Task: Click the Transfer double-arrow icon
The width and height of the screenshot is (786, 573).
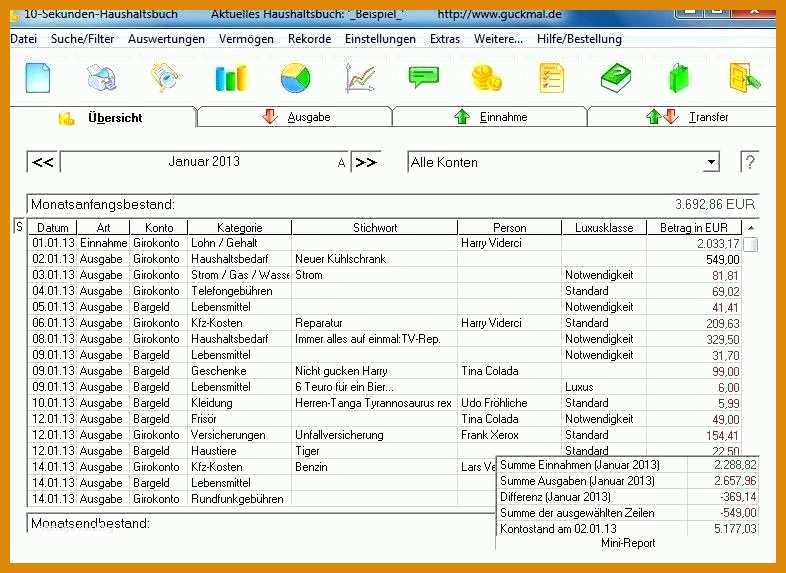Action: tap(662, 116)
